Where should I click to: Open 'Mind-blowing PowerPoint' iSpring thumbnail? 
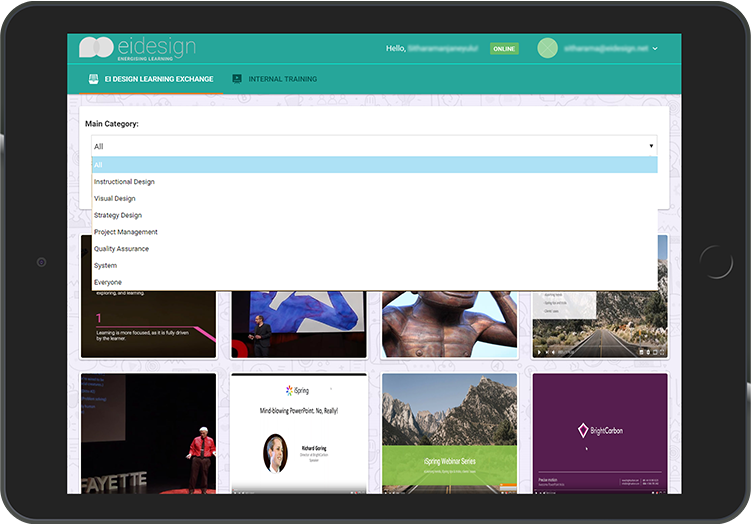299,434
